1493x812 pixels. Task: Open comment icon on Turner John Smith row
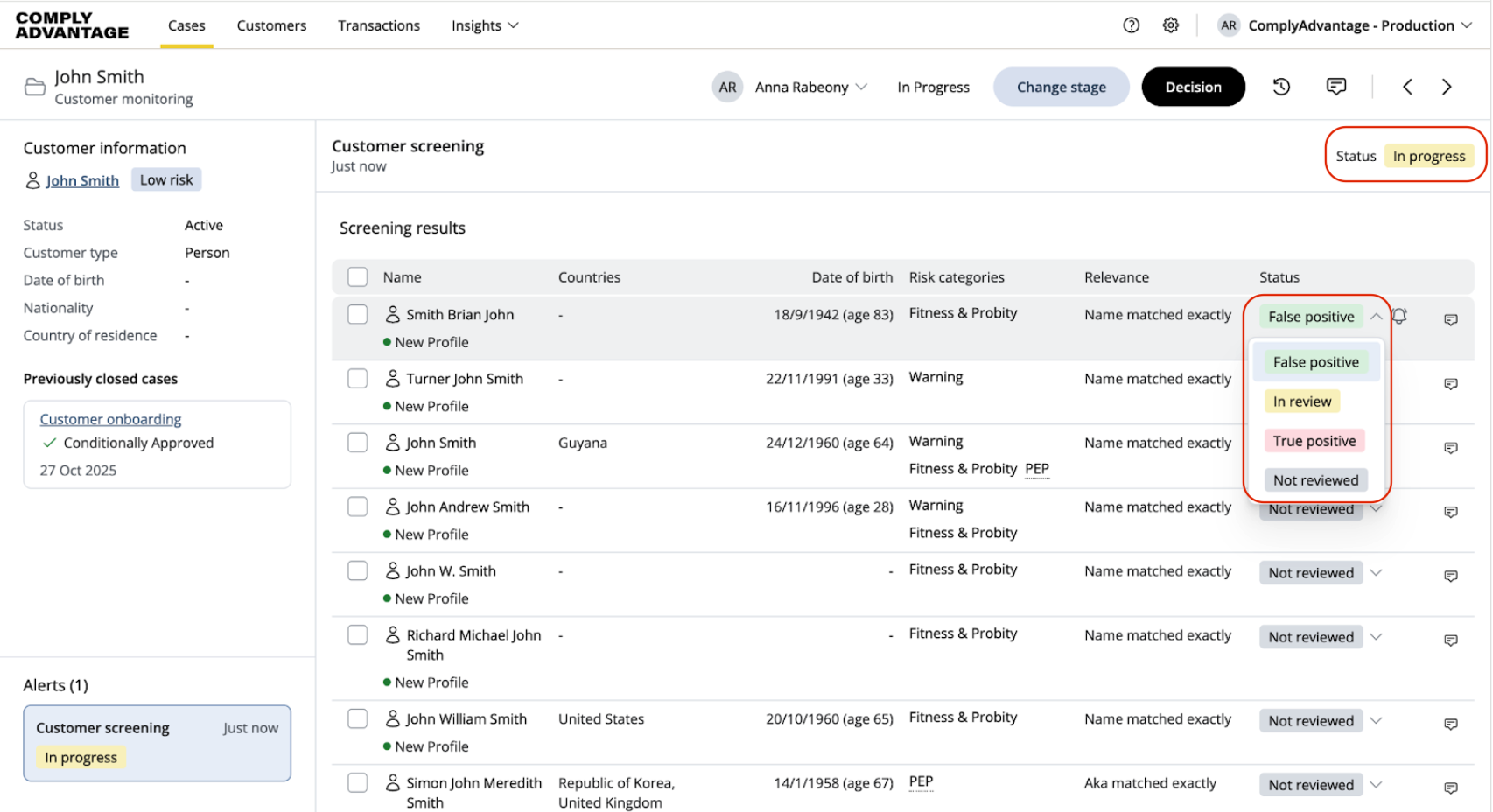pos(1450,384)
